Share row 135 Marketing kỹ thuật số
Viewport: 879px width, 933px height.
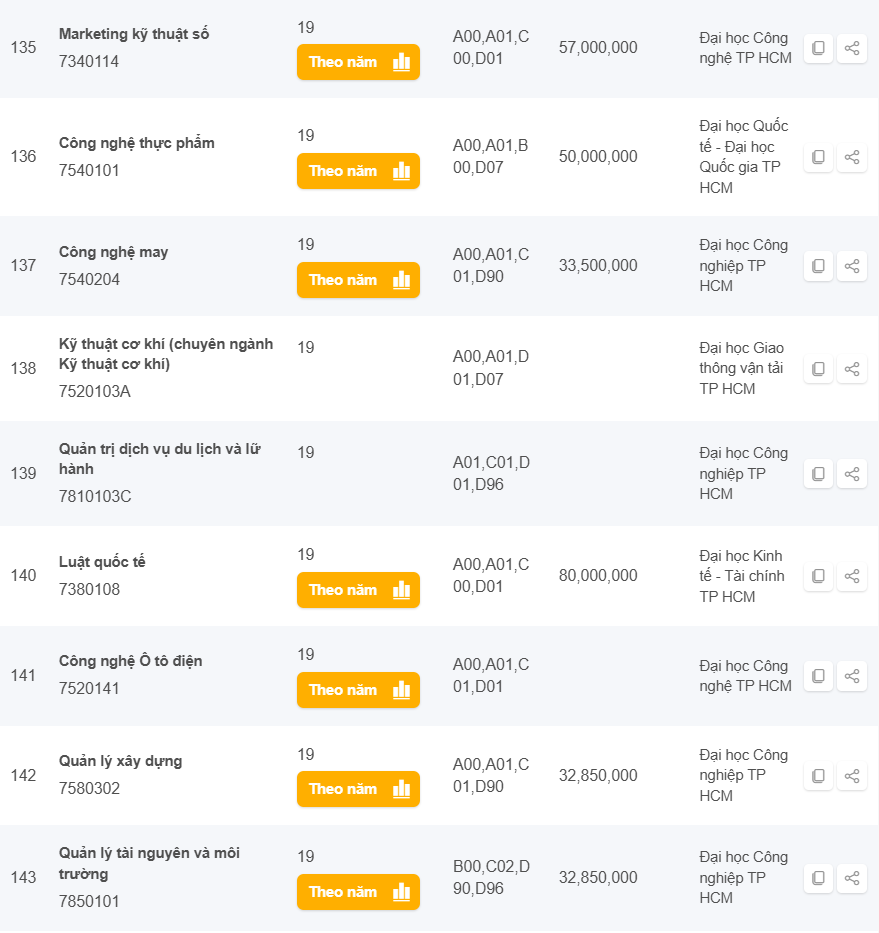pyautogui.click(x=852, y=48)
